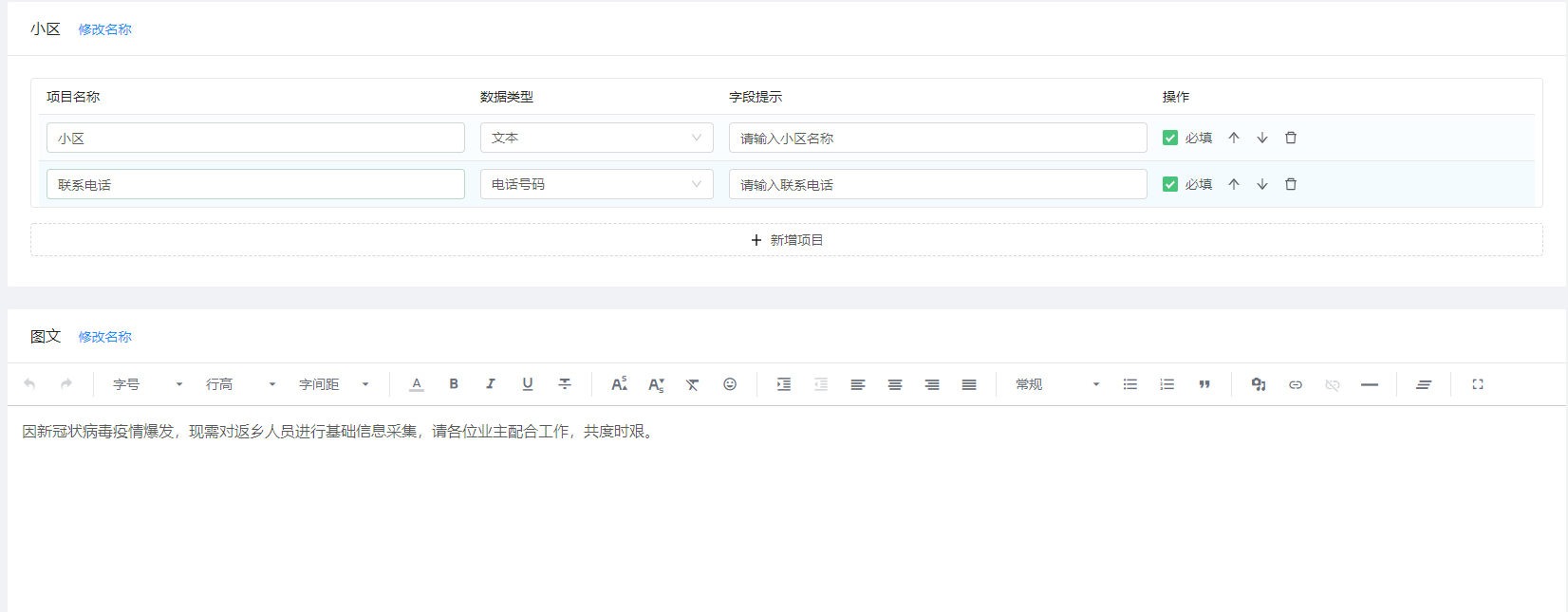Click the project name field containing 小区
The width and height of the screenshot is (1568, 612).
click(255, 138)
